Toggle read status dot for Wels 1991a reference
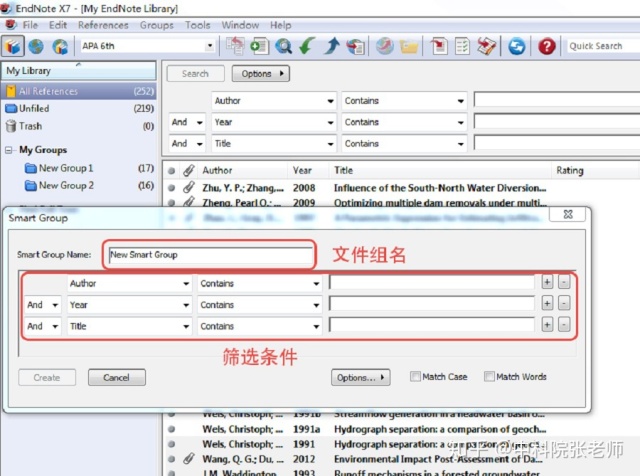This screenshot has height=476, width=640. coord(171,429)
